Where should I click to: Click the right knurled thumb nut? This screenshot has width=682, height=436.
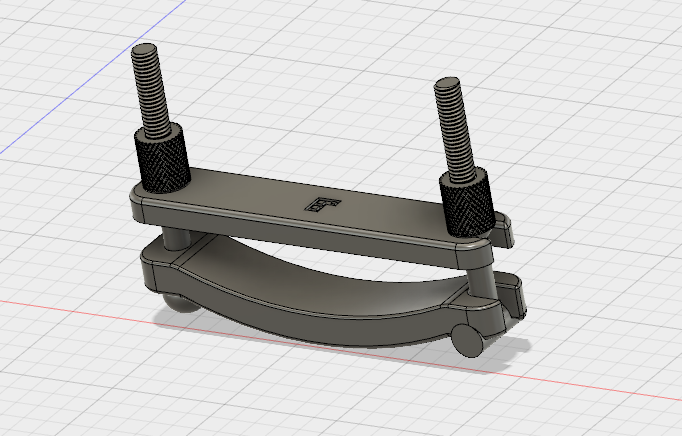(x=467, y=202)
